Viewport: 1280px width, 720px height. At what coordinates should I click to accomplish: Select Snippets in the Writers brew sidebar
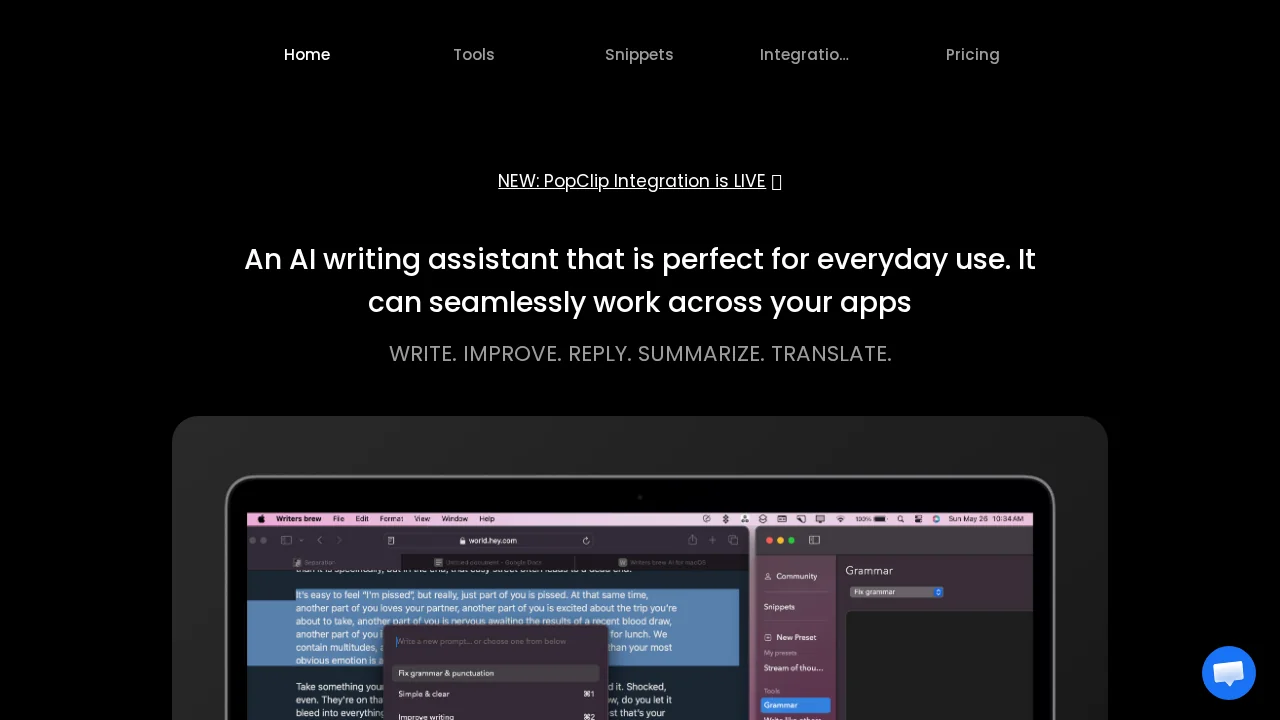pos(779,607)
